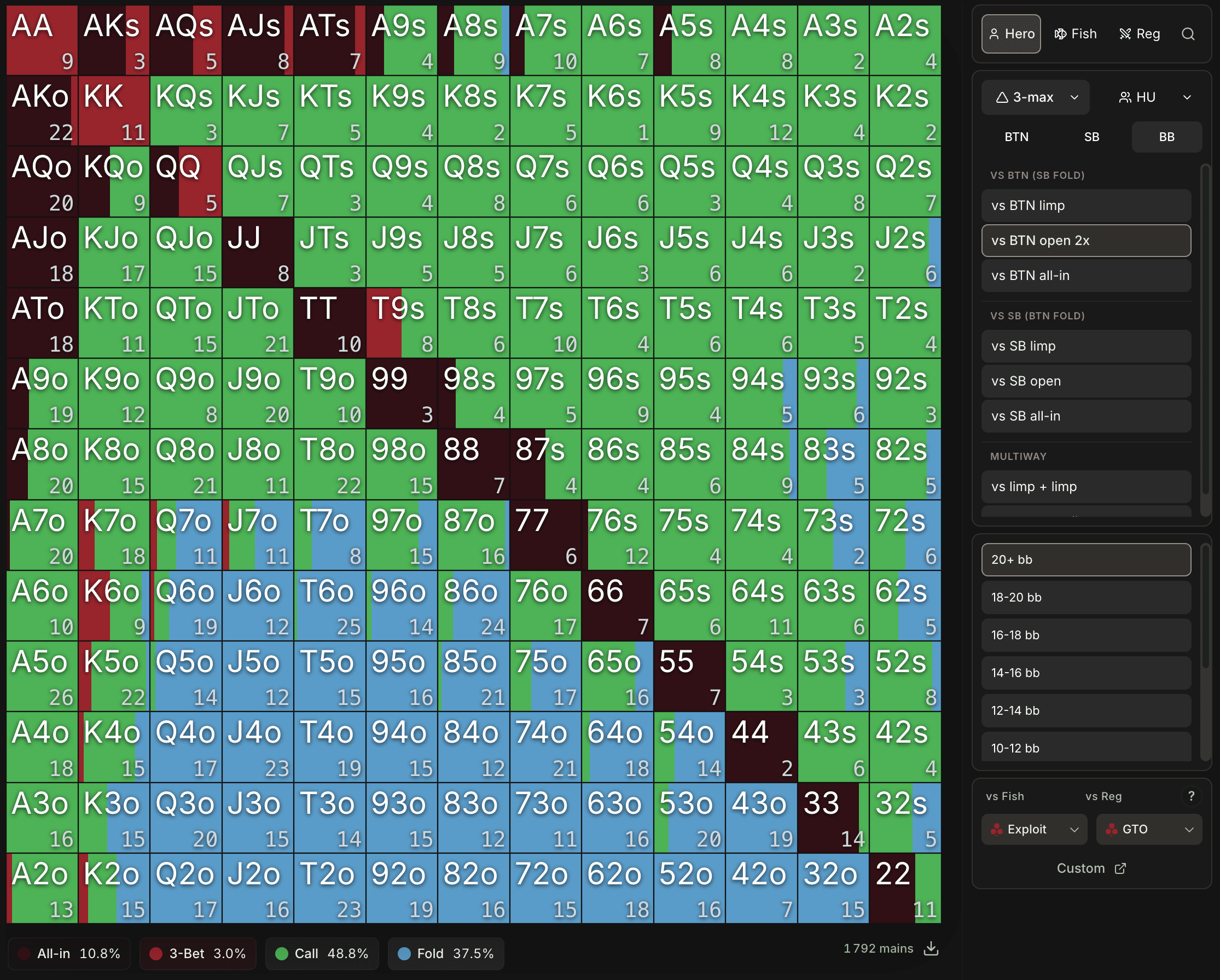Select the 14-16 bb stack depth

(x=1086, y=673)
